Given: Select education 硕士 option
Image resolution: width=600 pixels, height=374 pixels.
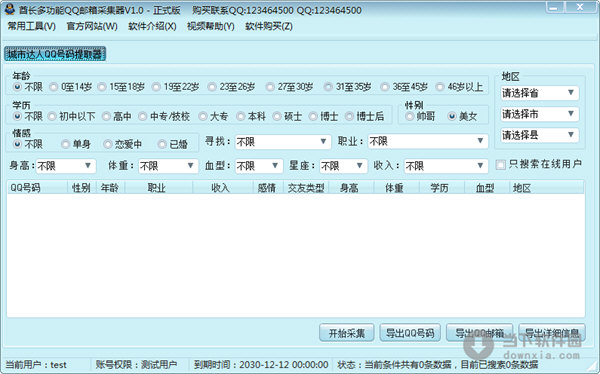Looking at the screenshot, I should (x=288, y=116).
